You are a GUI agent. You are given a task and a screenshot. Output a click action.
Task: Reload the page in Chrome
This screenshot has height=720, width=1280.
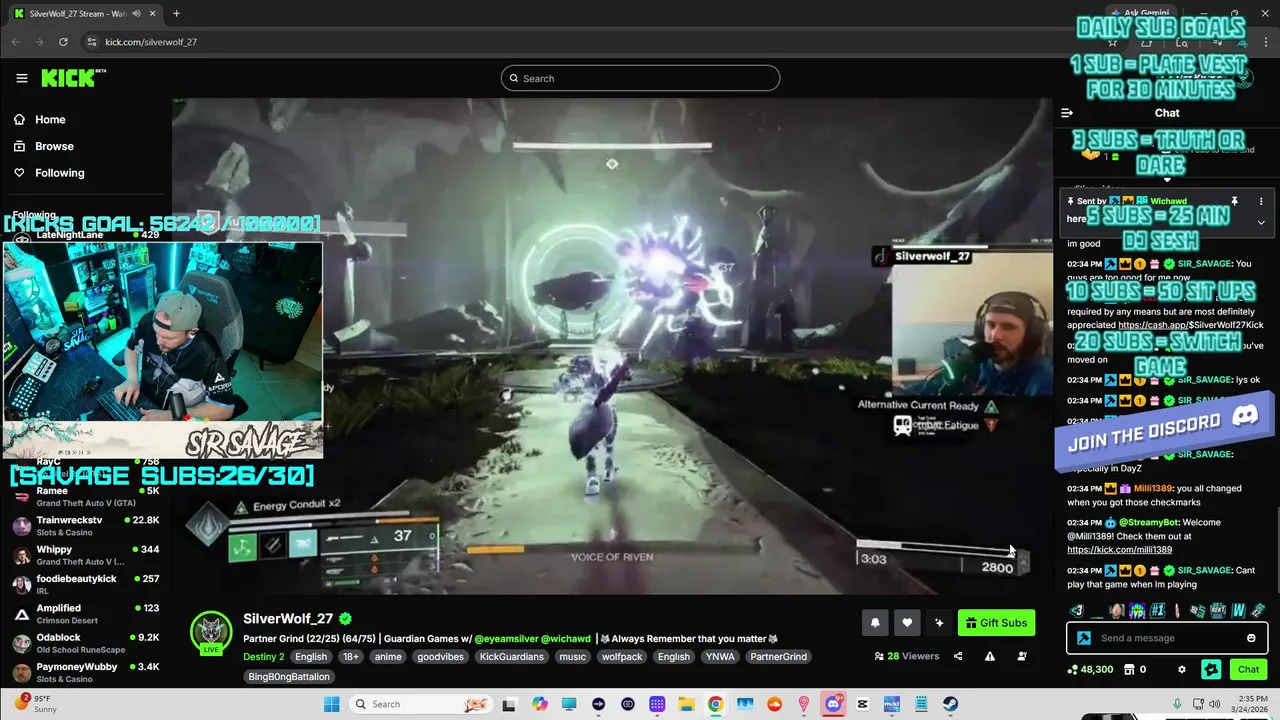coord(63,42)
